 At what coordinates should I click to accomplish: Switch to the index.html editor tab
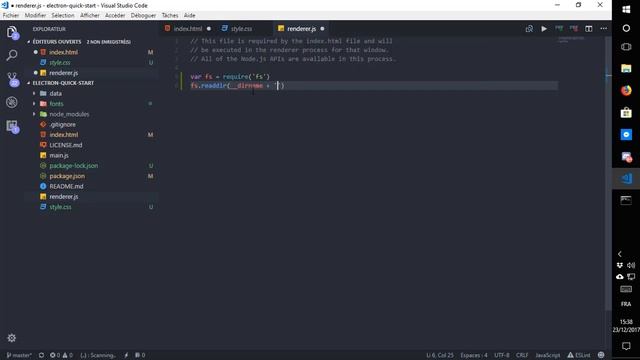pyautogui.click(x=187, y=29)
